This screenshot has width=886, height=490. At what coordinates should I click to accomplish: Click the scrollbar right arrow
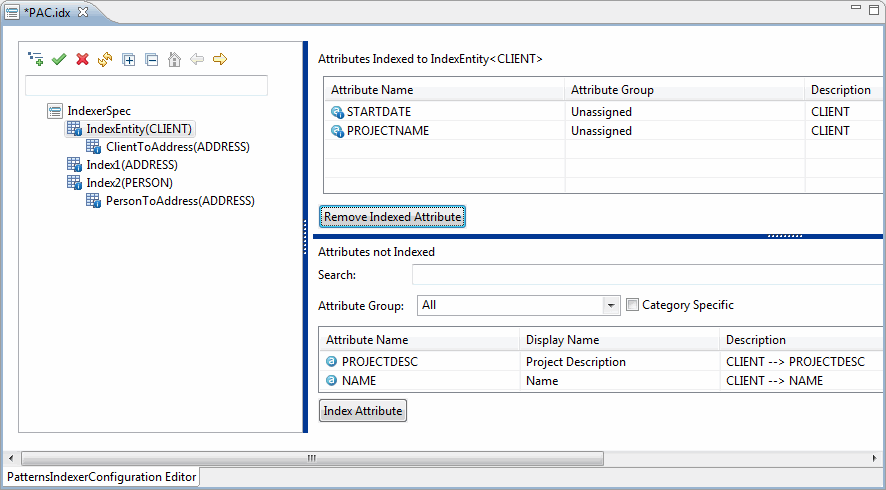(875, 458)
